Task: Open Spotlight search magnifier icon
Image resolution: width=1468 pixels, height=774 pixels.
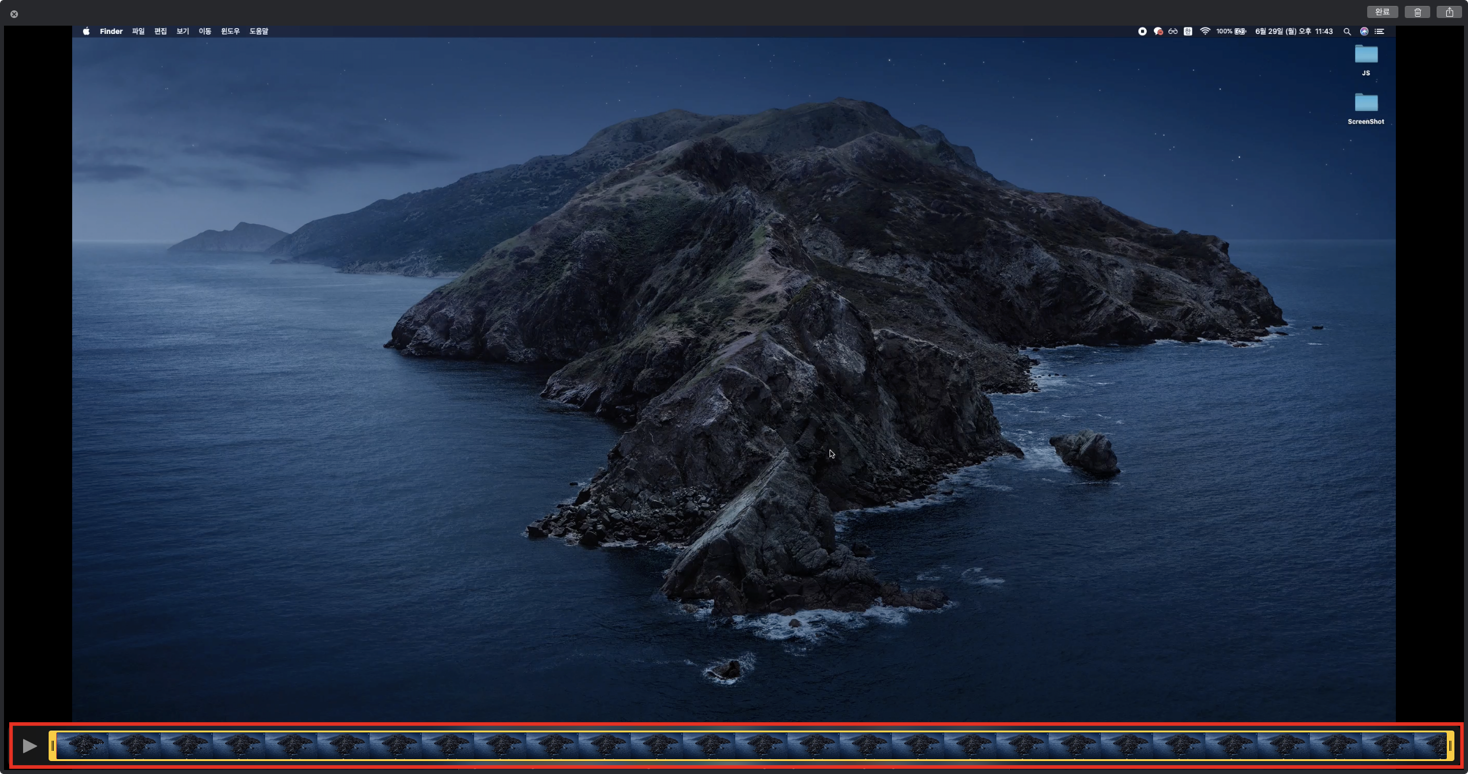Action: tap(1347, 31)
